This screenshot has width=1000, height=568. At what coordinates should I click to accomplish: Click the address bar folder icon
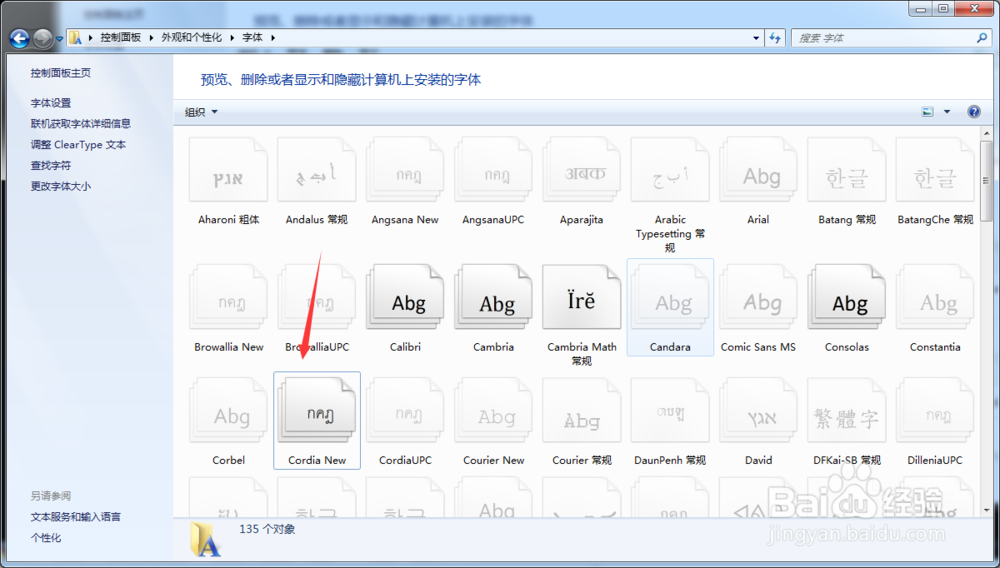75,38
